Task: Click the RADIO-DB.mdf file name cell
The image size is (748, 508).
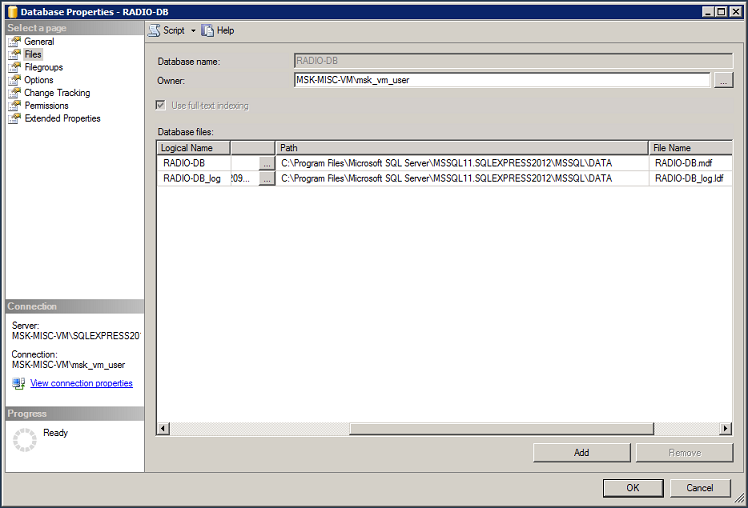Action: [691, 163]
